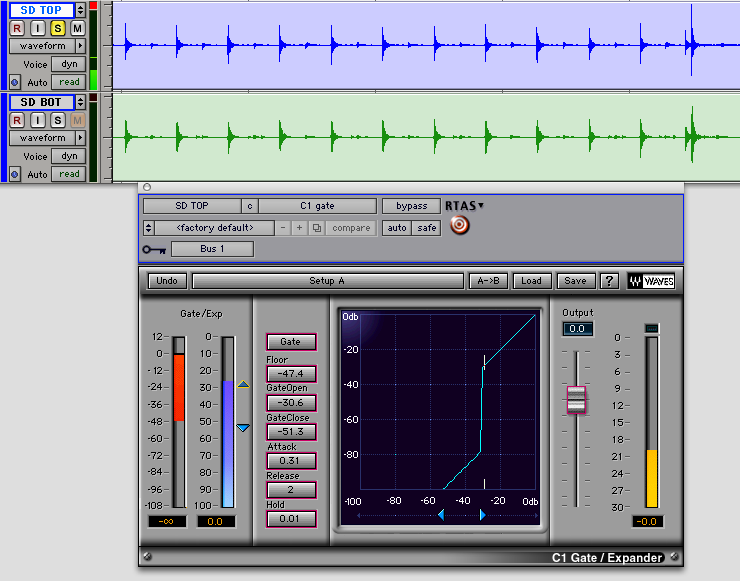740x581 pixels.
Task: Click the red plug-in target icon
Action: (459, 226)
